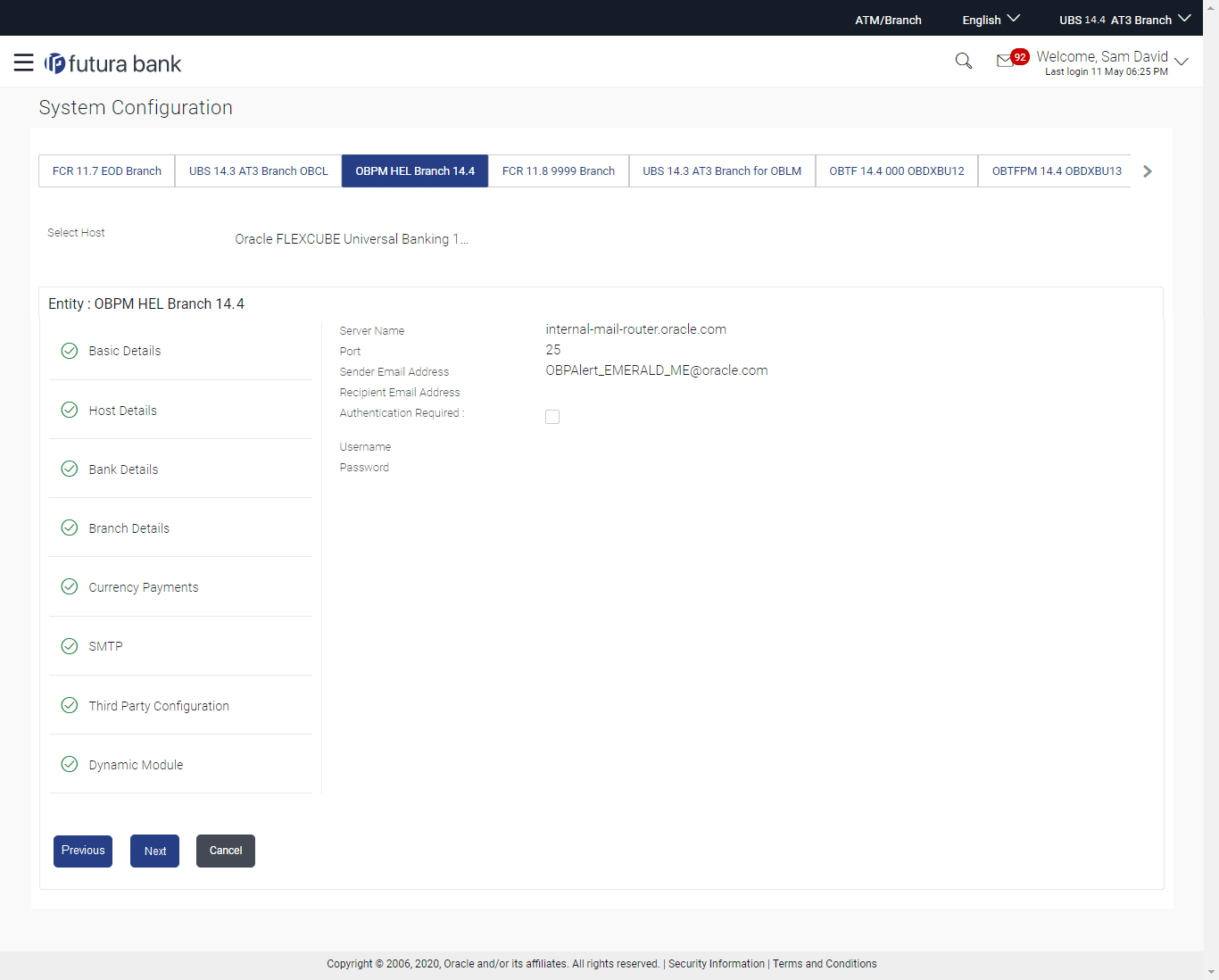Switch to the OBTF 14.4 000 OBDXBU12 tab
This screenshot has height=980, width=1219.
tap(897, 171)
